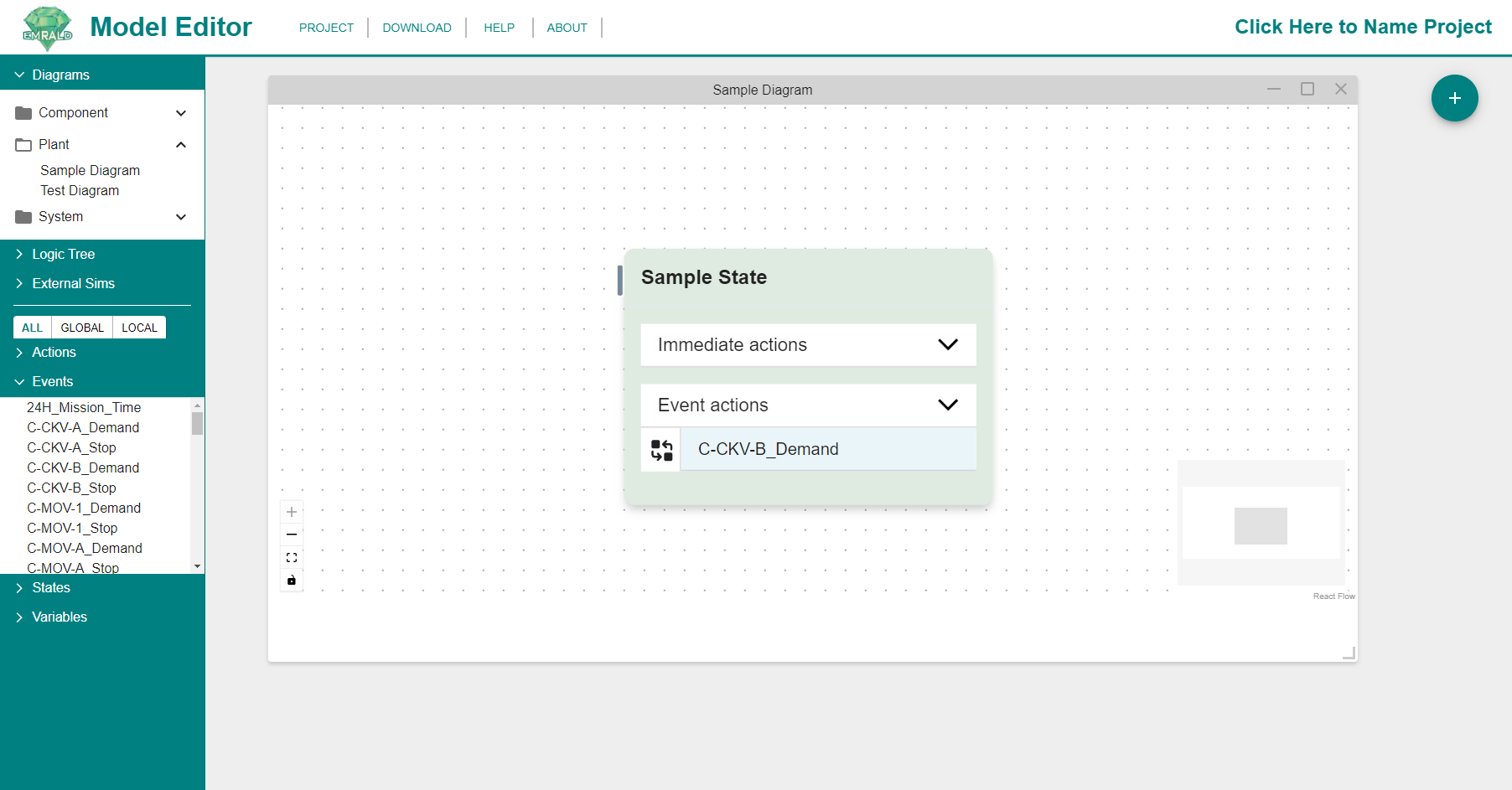Viewport: 1512px width, 790px height.
Task: Click the events list scrollbar thumb
Action: [x=198, y=423]
